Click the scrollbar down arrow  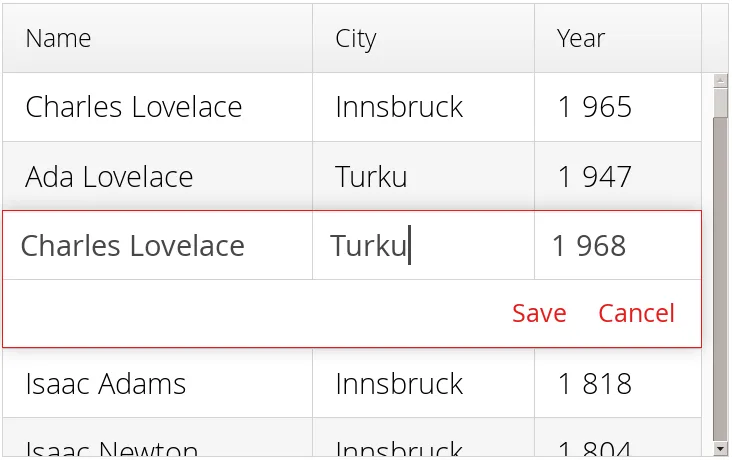click(x=720, y=449)
